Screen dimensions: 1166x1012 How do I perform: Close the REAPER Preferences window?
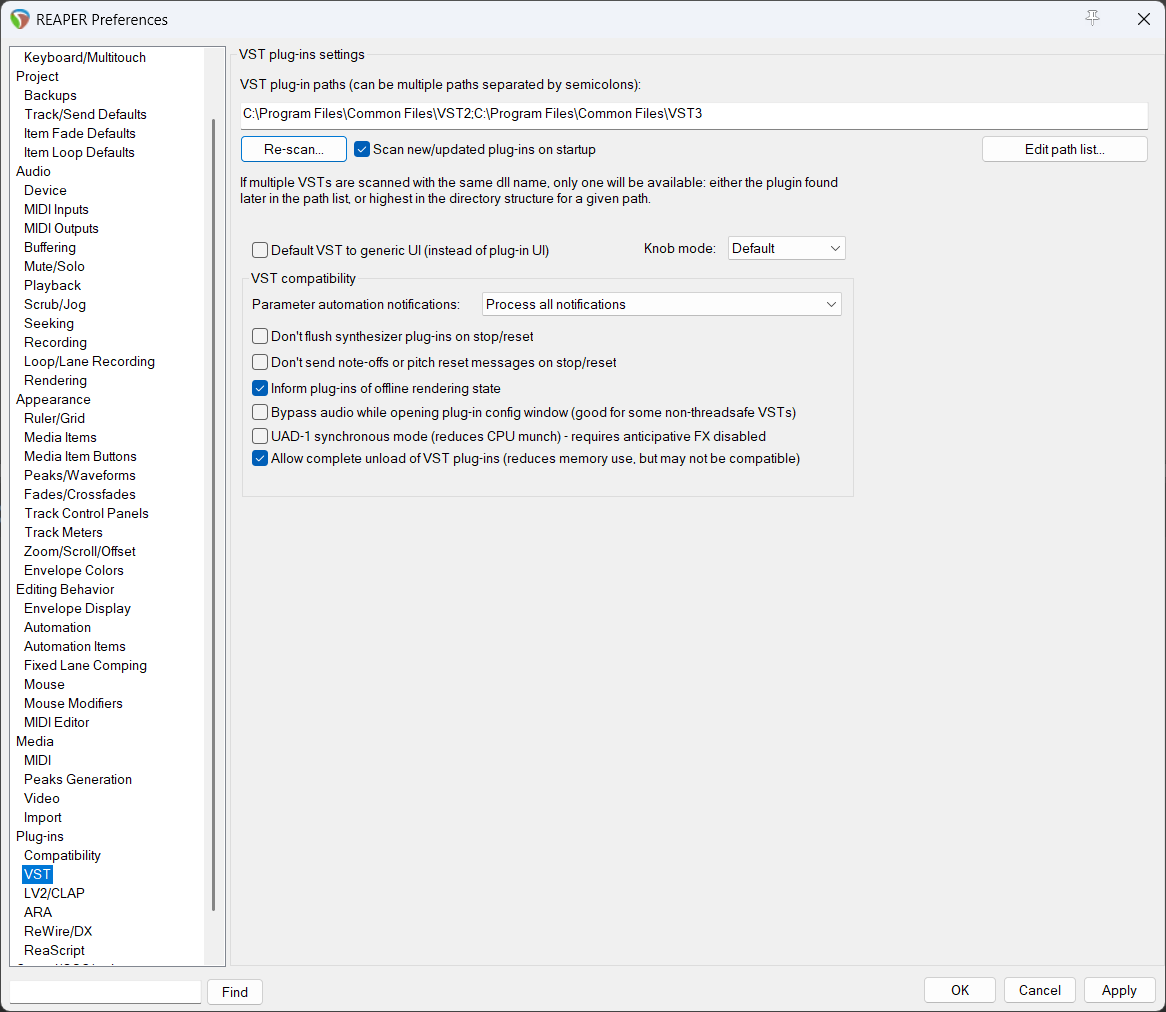pyautogui.click(x=1144, y=19)
